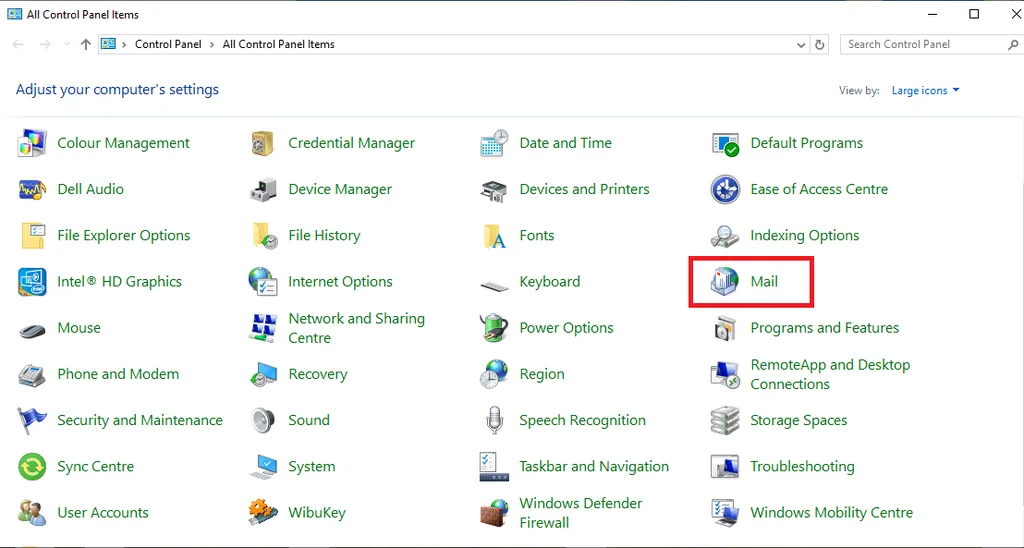This screenshot has height=548, width=1024.
Task: Open the Taskbar and Navigation link
Action: coord(594,466)
